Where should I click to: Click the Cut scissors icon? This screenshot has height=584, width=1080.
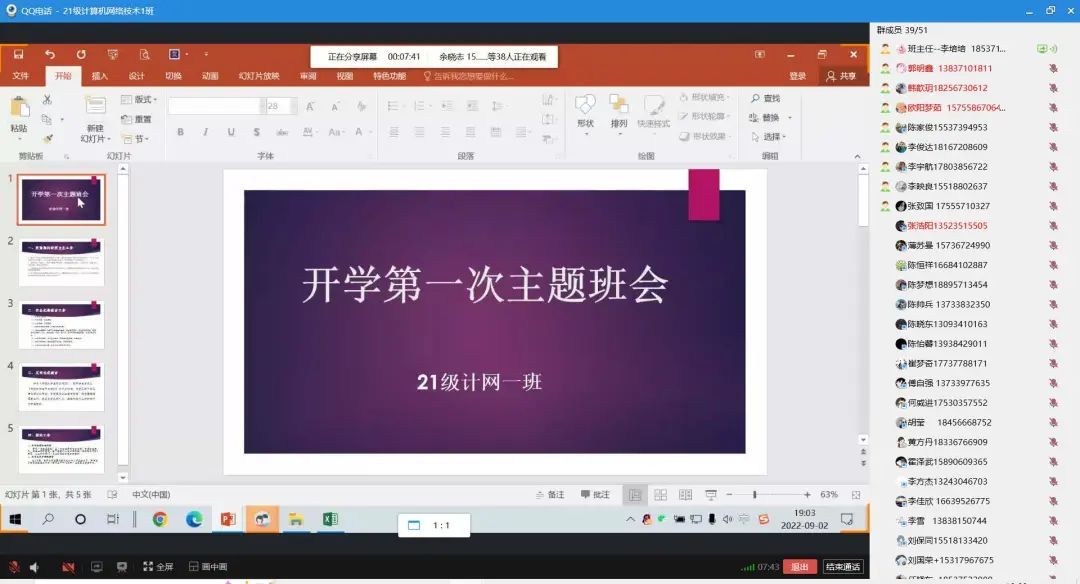pos(47,99)
